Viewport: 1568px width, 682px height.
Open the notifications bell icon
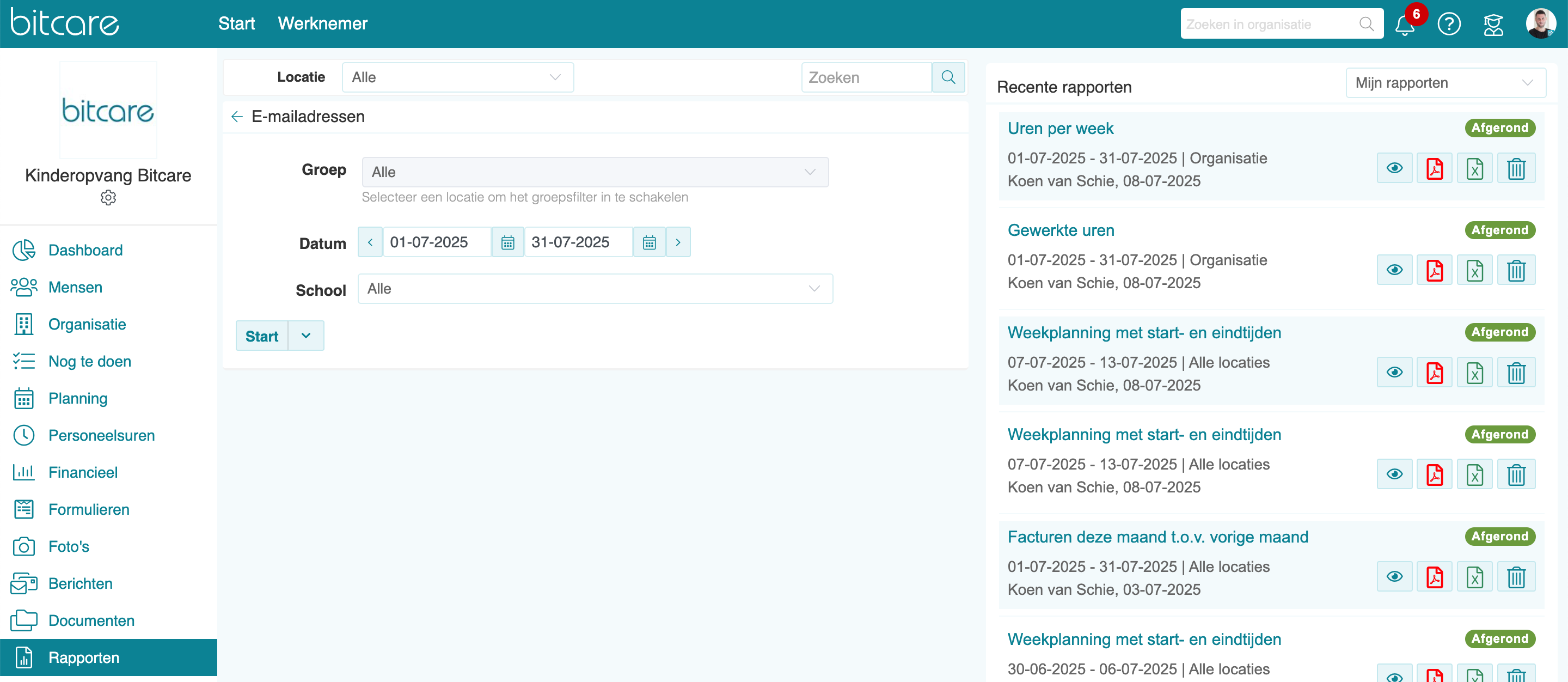click(x=1405, y=25)
